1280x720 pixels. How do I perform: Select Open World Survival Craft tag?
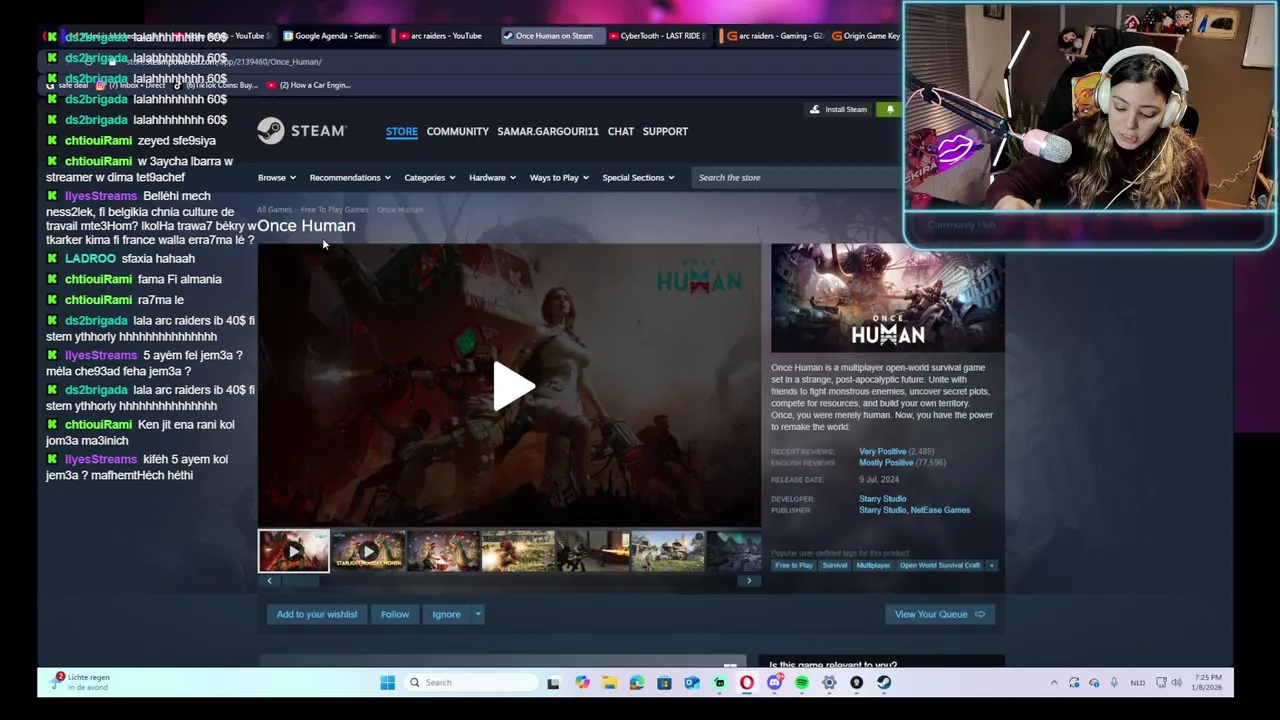(940, 565)
